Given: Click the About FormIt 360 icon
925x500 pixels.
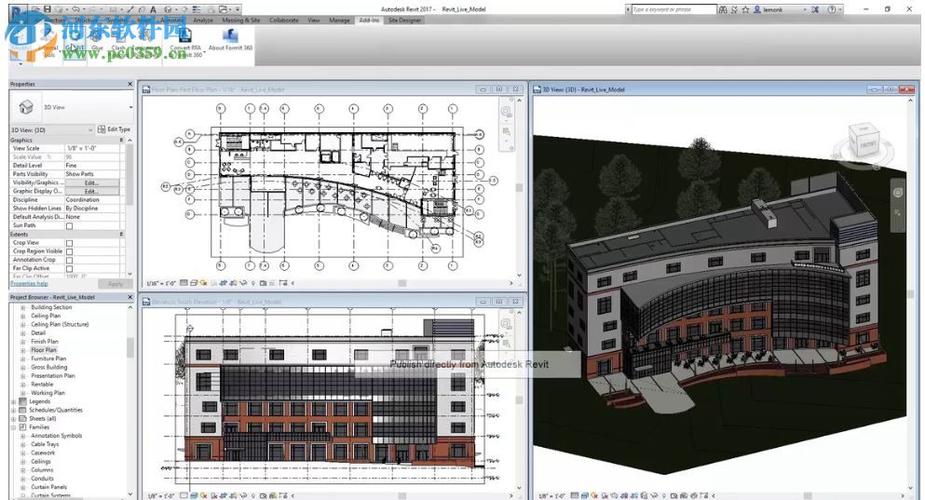Looking at the screenshot, I should tap(230, 35).
